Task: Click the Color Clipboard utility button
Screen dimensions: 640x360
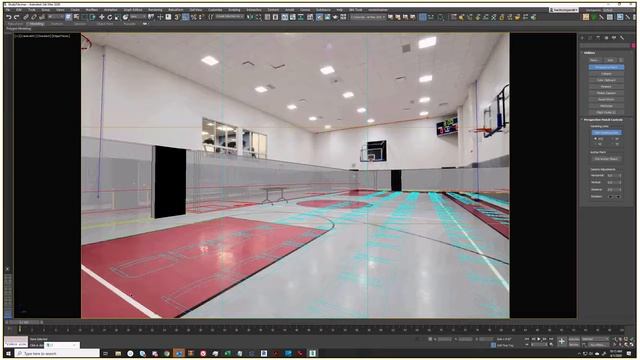Action: pyautogui.click(x=606, y=80)
